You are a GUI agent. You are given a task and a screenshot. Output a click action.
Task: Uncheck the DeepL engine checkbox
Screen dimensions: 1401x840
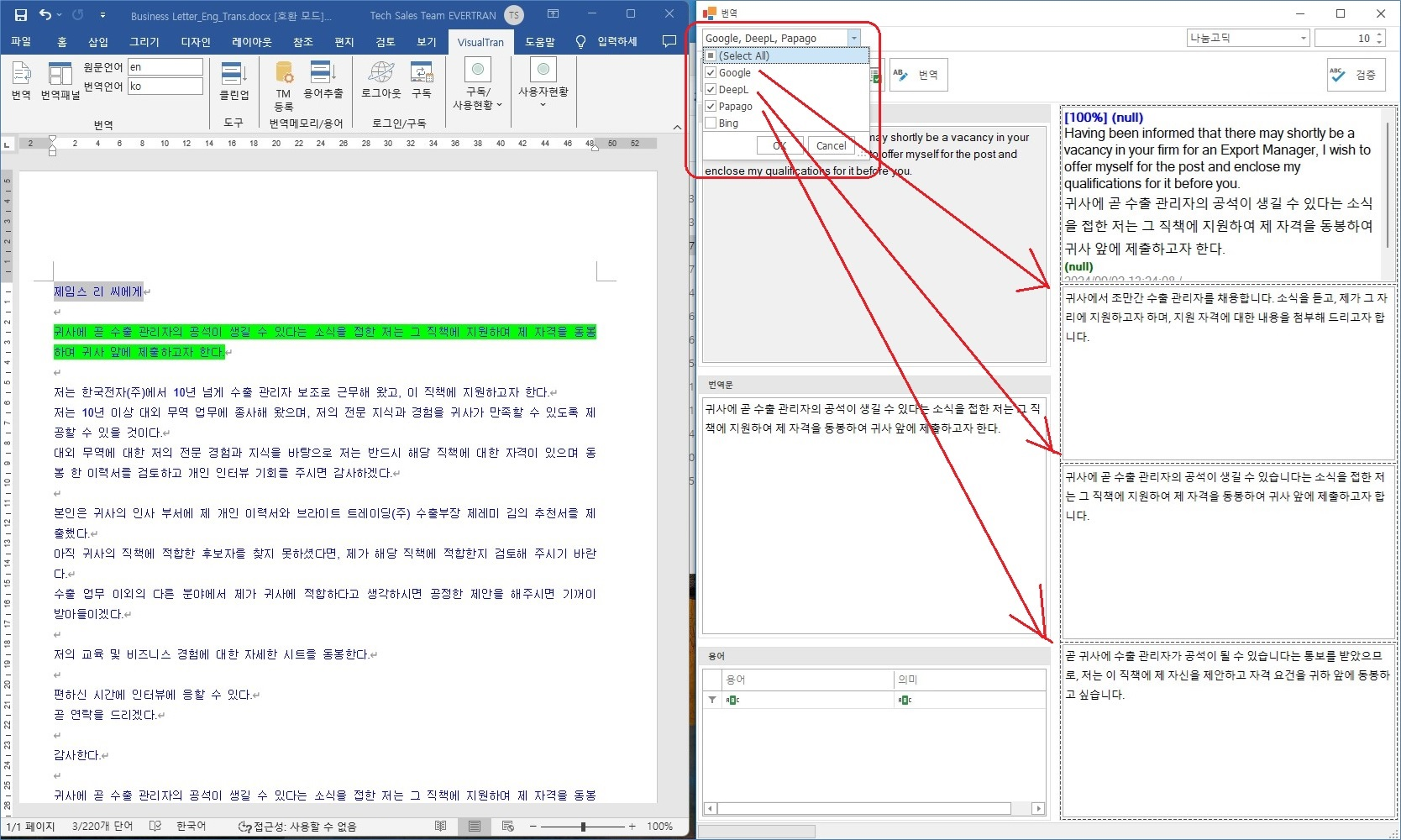(x=710, y=90)
